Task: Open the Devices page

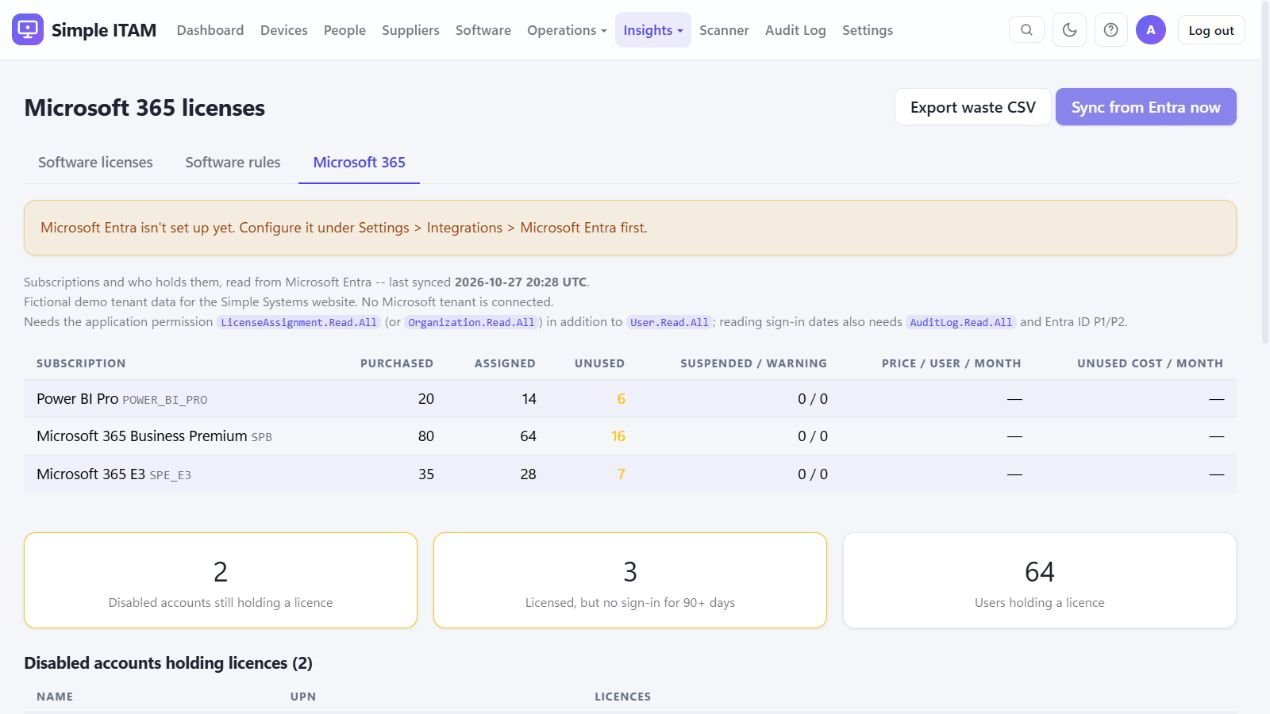Action: pyautogui.click(x=284, y=30)
